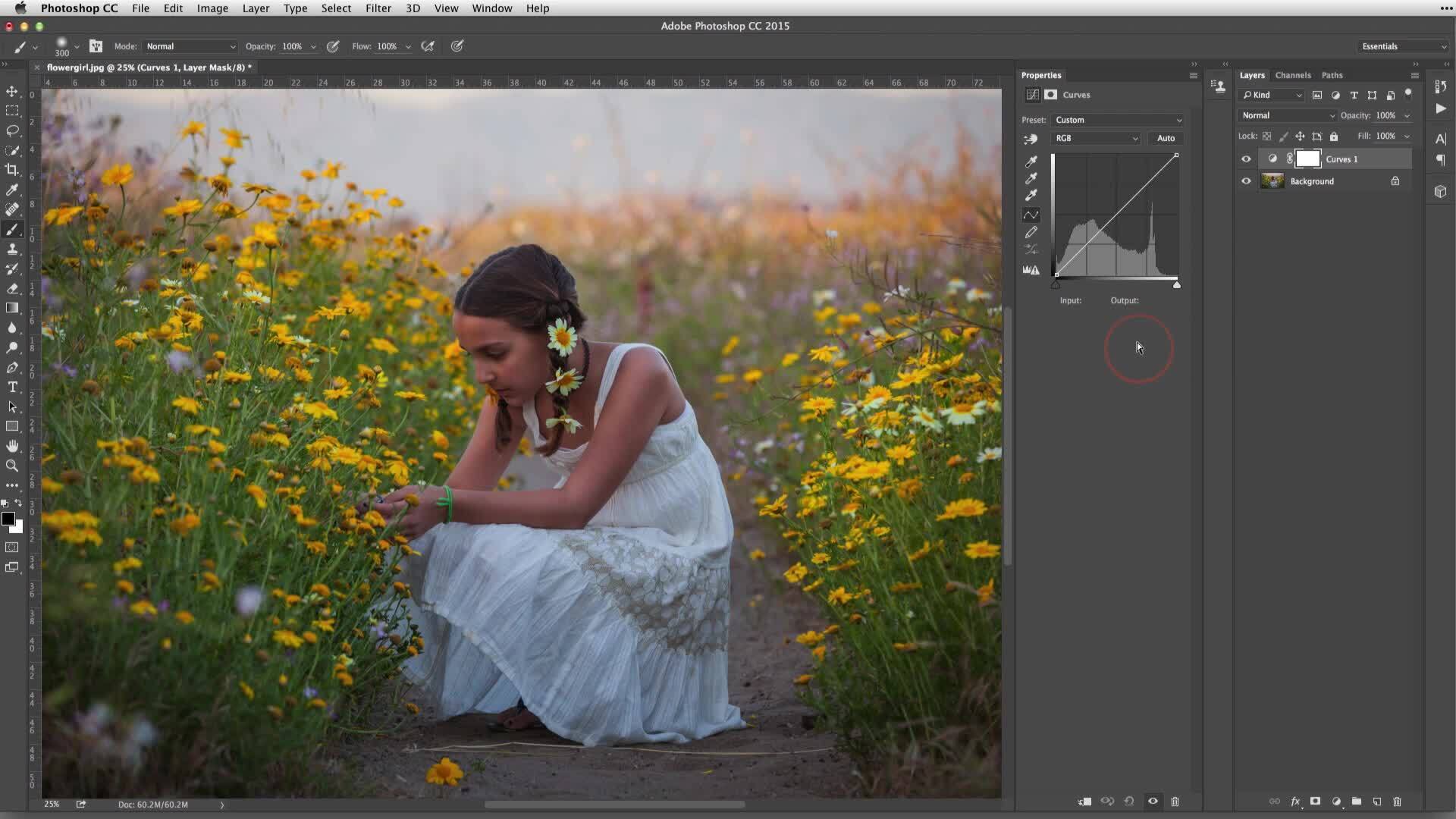
Task: Create a new layer in Layers panel
Action: [x=1377, y=802]
